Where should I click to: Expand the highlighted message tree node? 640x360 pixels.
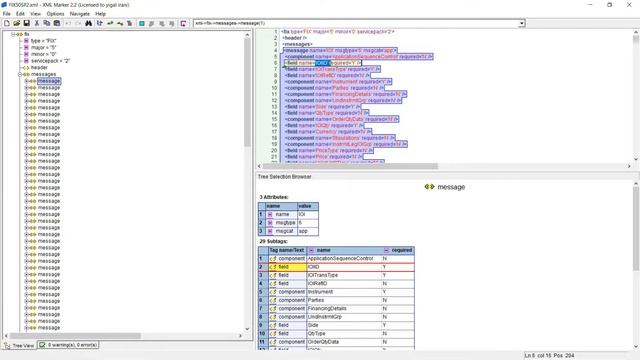pos(26,81)
